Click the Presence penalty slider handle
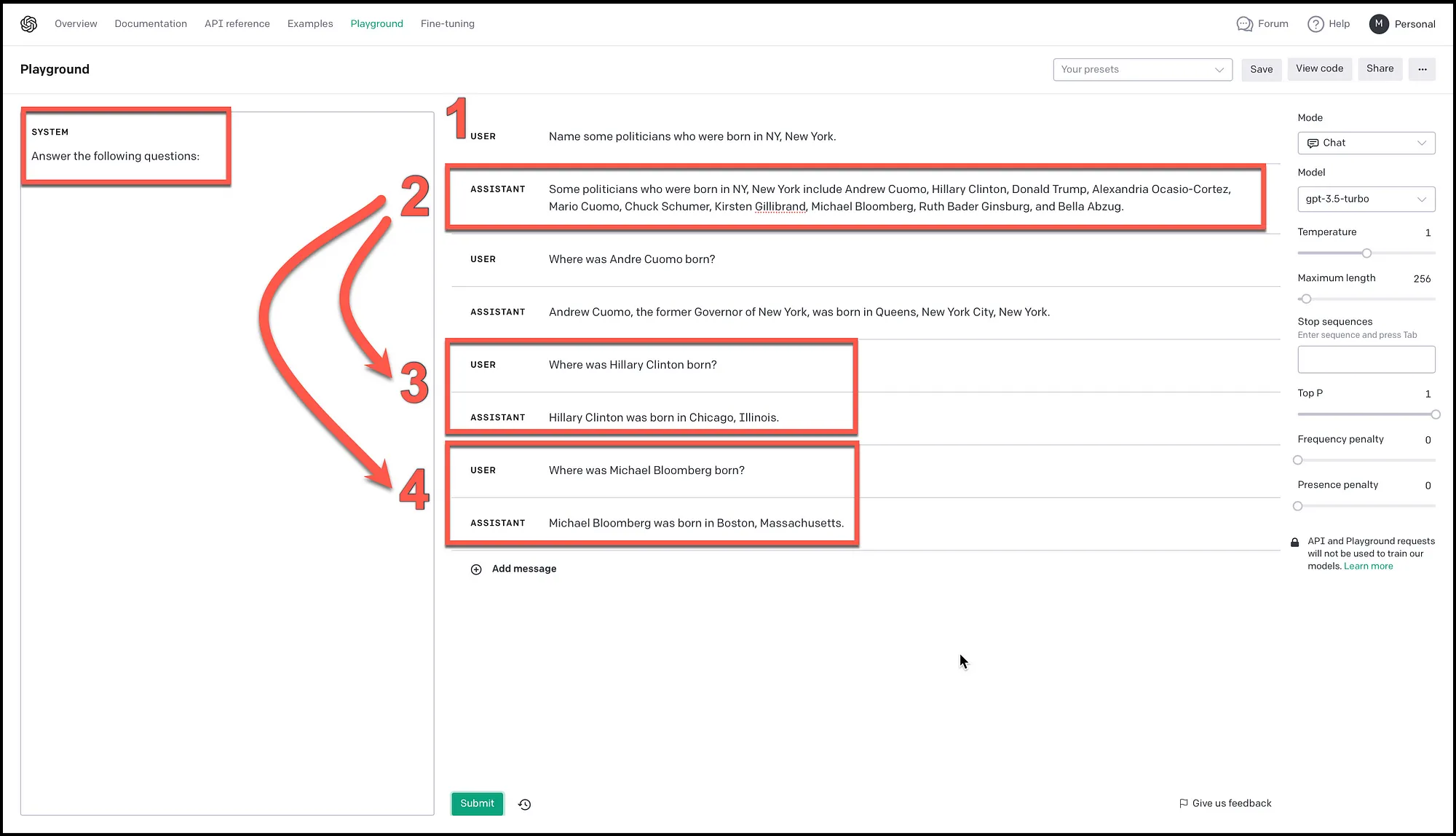 click(x=1297, y=506)
